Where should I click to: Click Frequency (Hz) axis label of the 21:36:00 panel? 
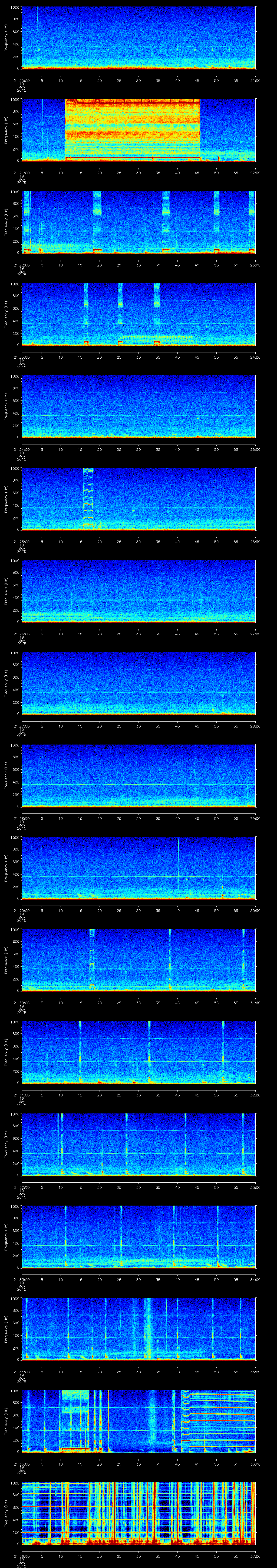point(7,1514)
